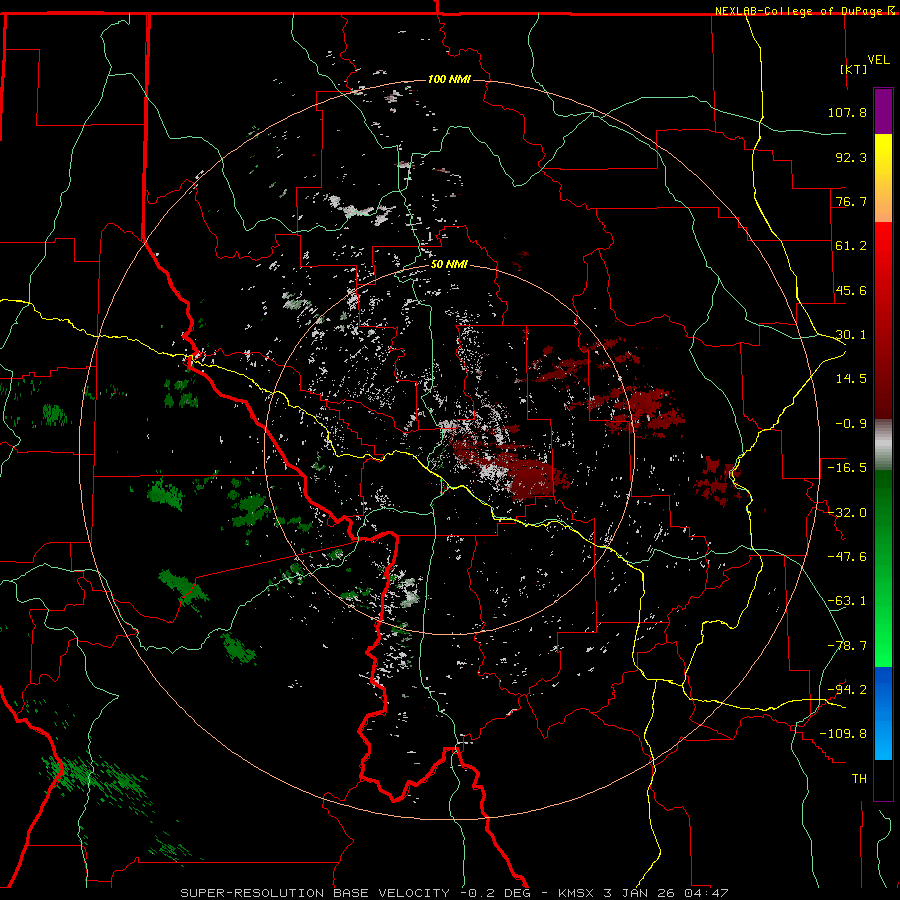Screen dimensions: 900x900
Task: Click the 50 NMI range ring label
Action: (x=449, y=265)
